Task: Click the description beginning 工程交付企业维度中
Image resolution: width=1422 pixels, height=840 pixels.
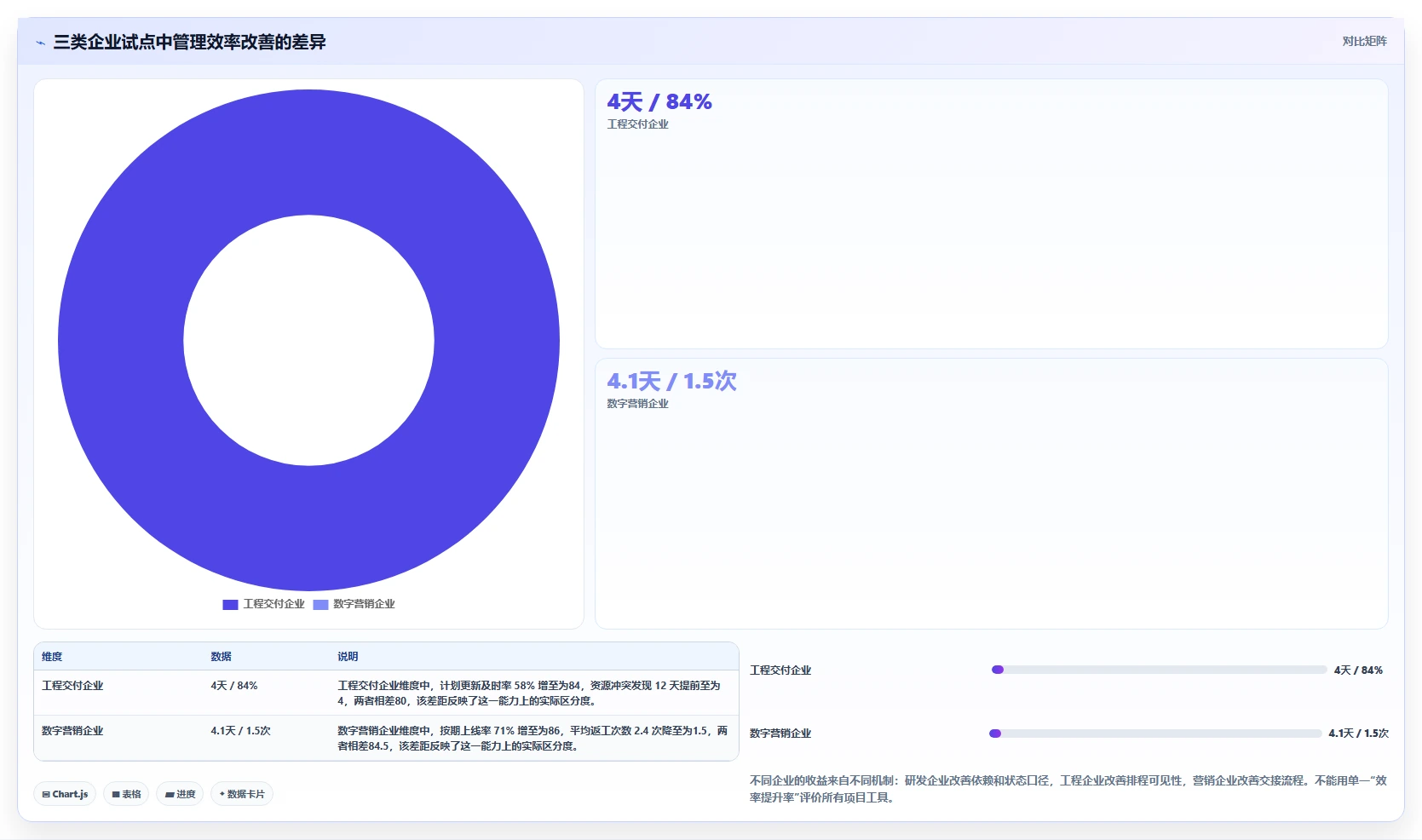Action: coord(529,693)
